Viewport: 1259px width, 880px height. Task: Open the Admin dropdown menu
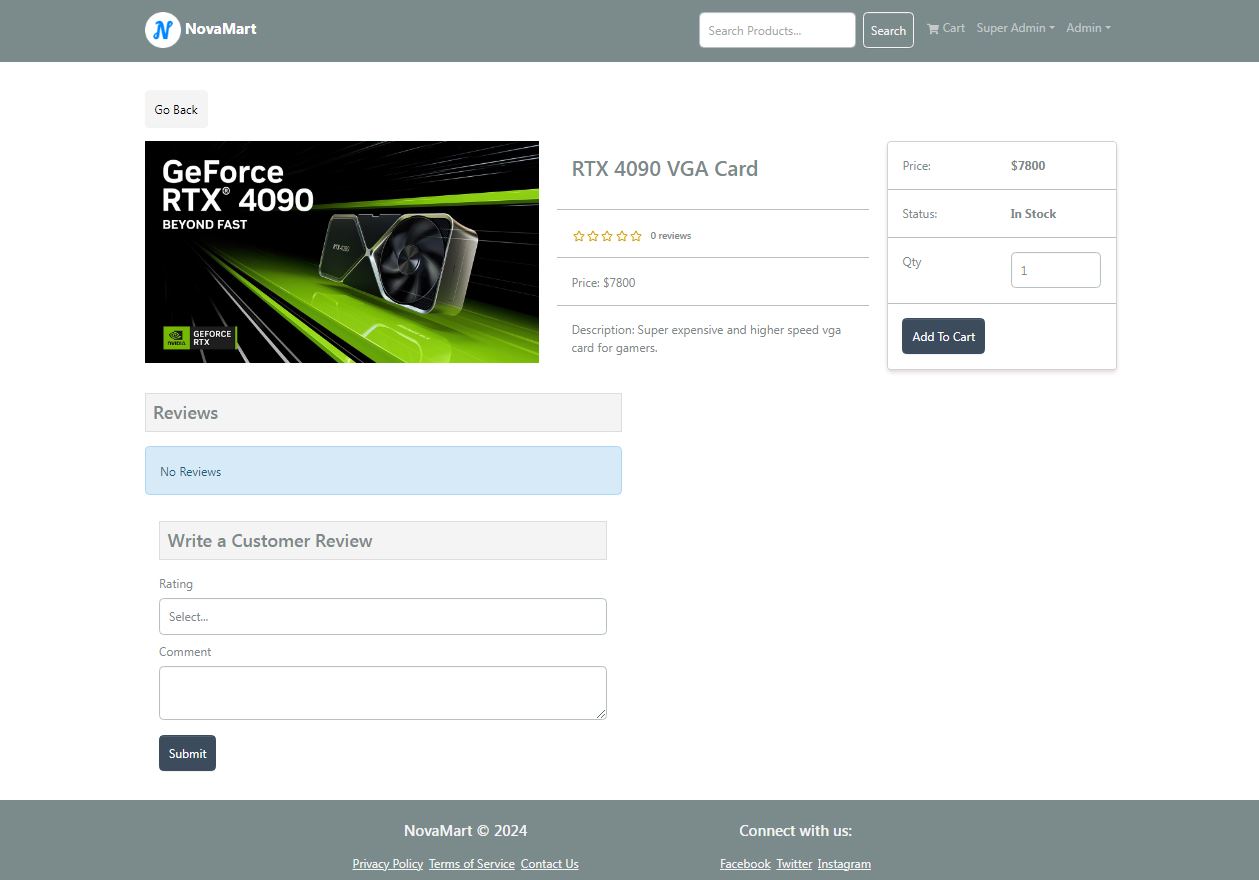[1088, 28]
